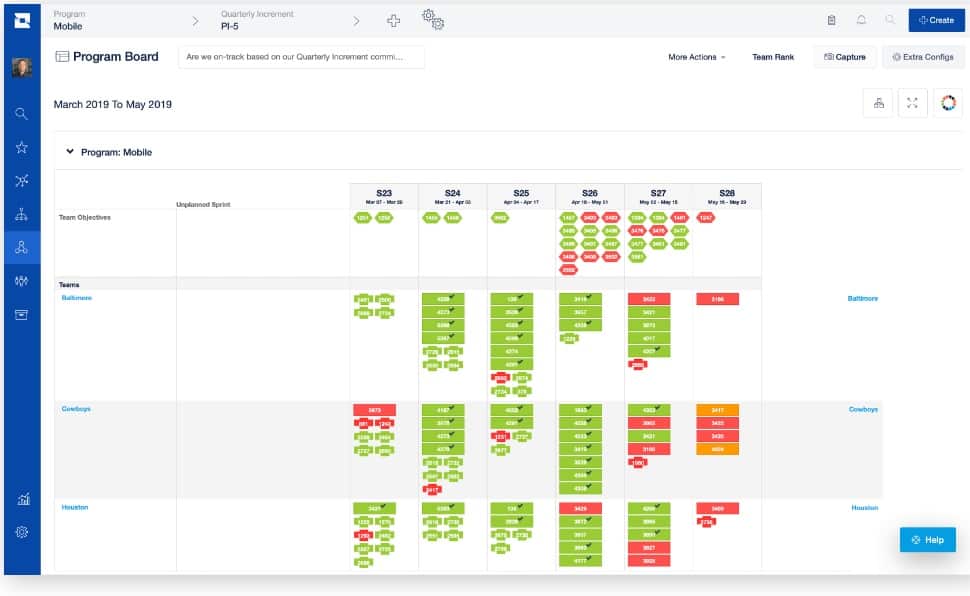Select the highlighted teams icon in sidebar
This screenshot has width=970, height=596.
(x=21, y=247)
